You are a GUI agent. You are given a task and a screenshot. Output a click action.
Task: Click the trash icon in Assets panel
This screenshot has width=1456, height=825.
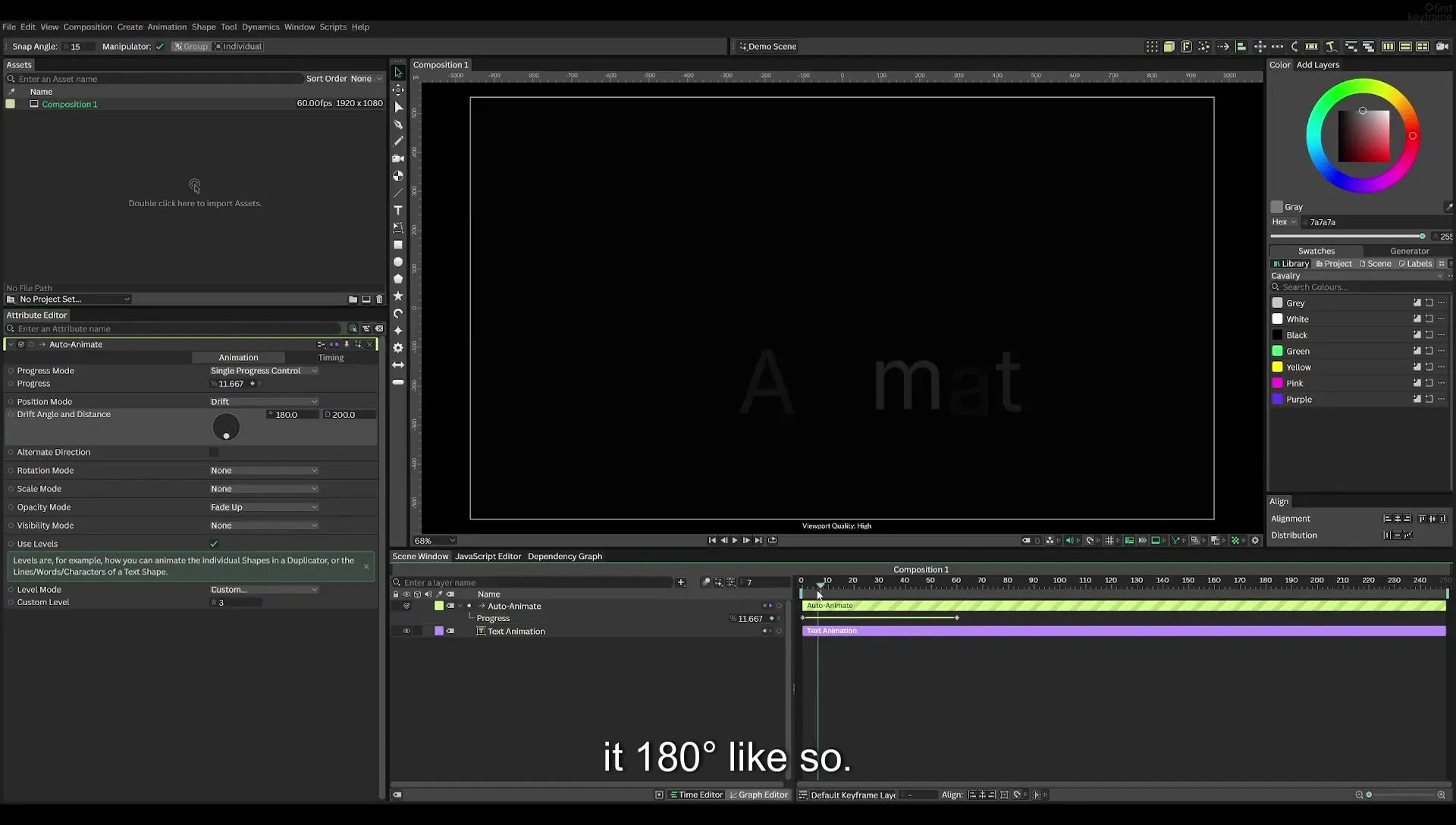[380, 300]
